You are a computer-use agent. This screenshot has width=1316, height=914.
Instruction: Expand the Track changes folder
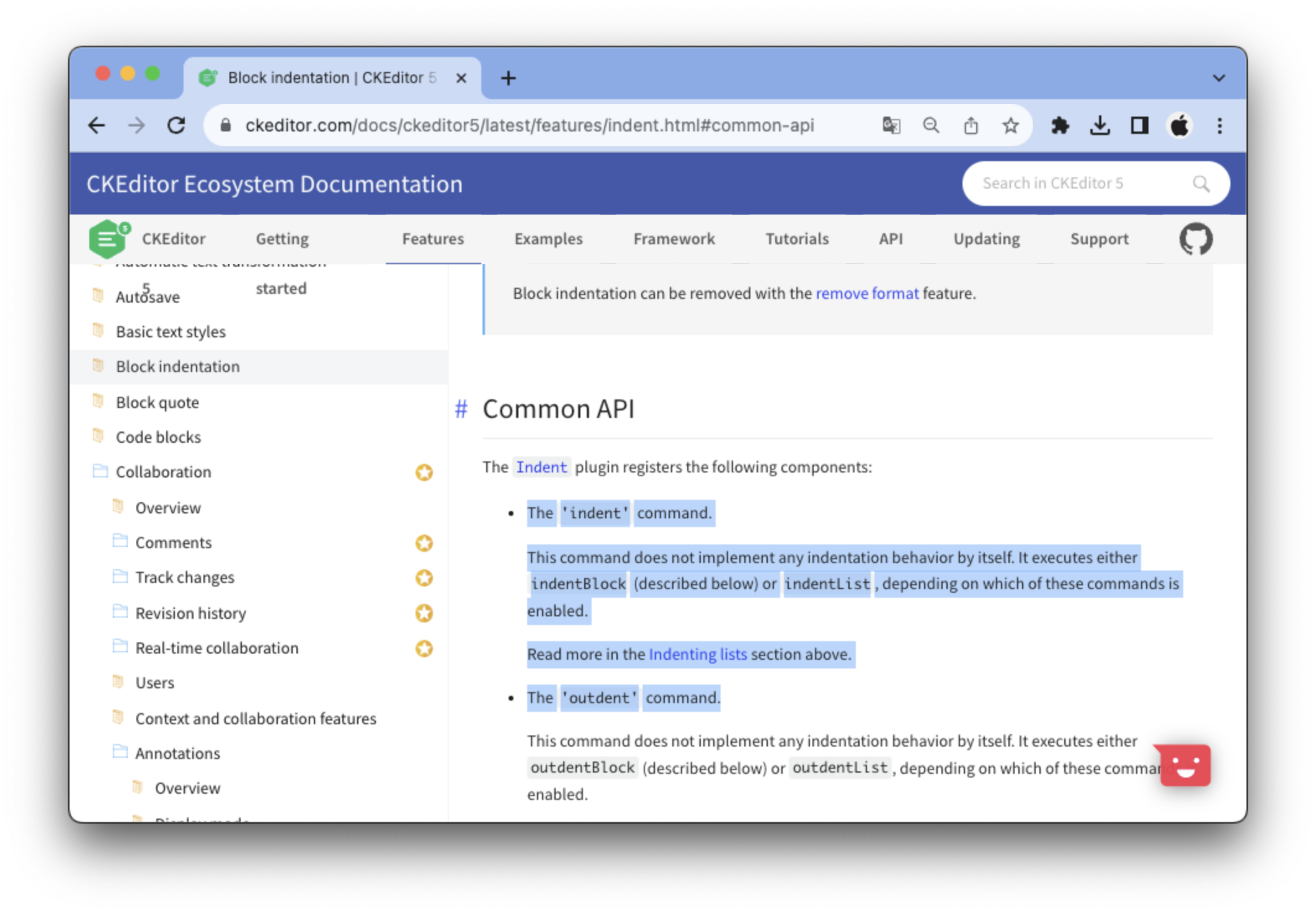[x=184, y=577]
